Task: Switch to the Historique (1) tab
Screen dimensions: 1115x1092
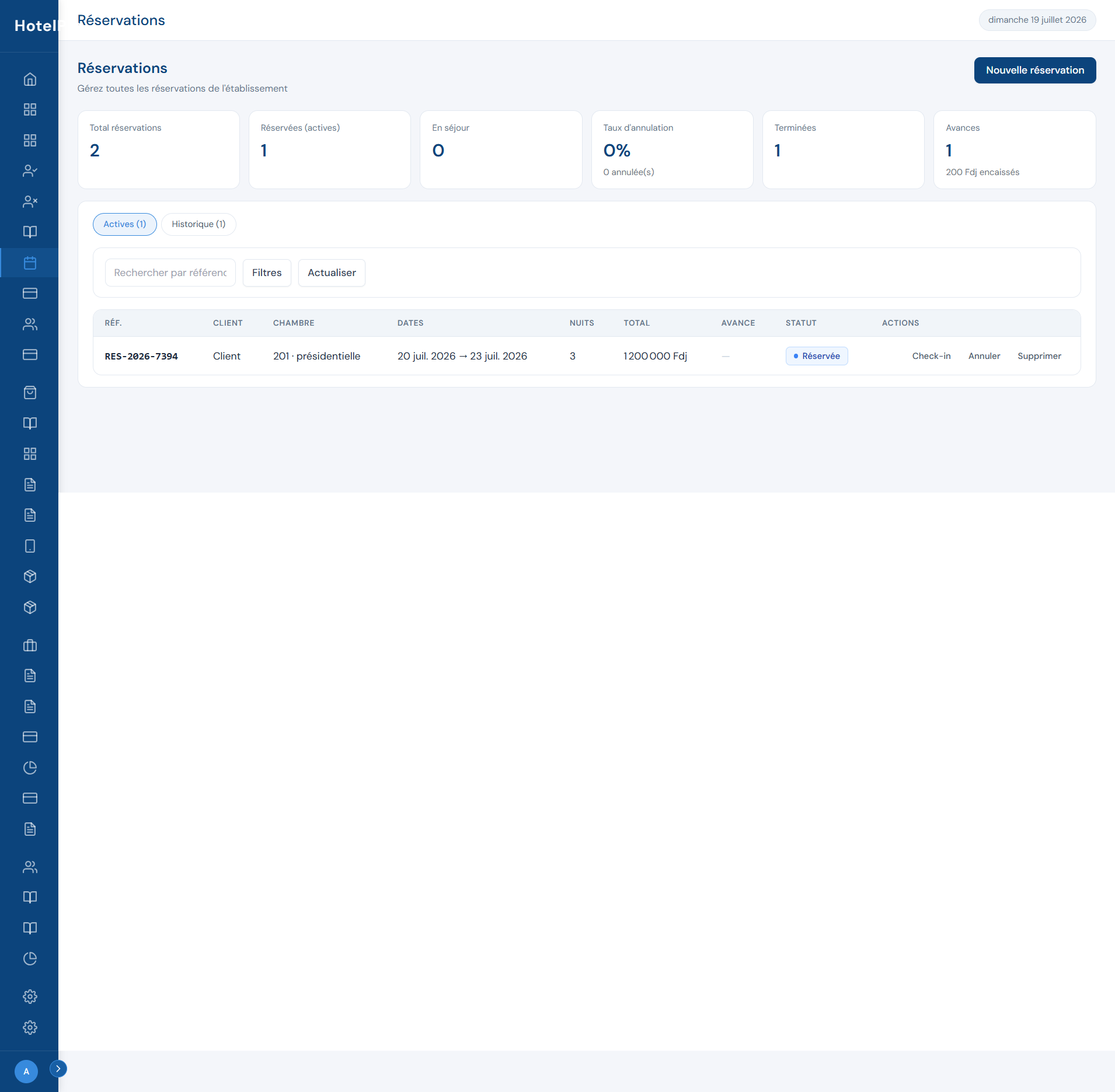Action: 198,224
